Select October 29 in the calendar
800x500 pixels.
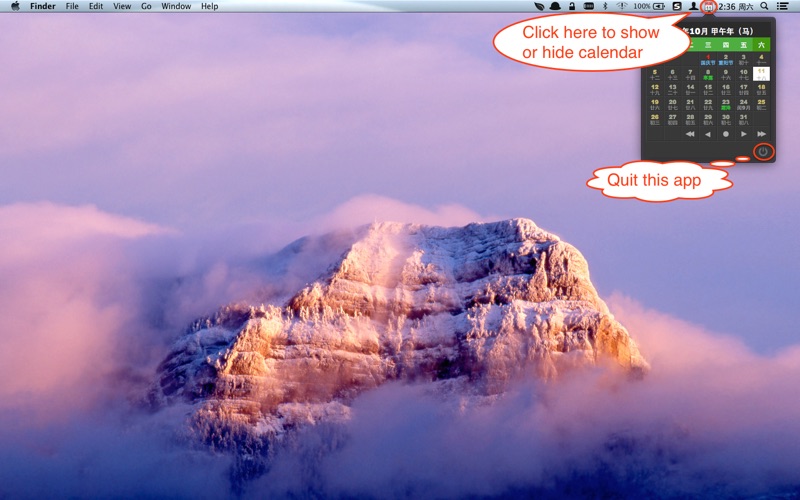(708, 119)
